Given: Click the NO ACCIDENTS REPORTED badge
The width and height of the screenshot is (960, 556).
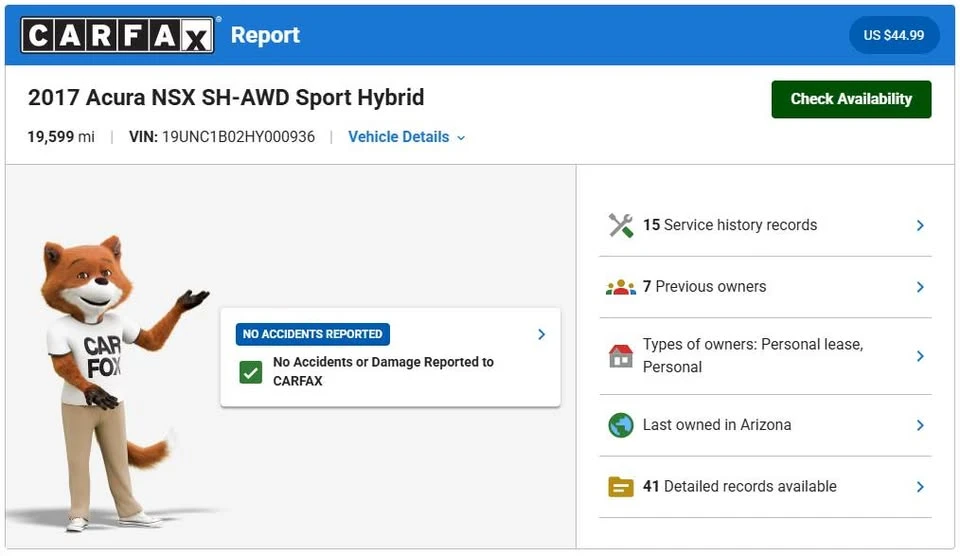Looking at the screenshot, I should point(312,334).
